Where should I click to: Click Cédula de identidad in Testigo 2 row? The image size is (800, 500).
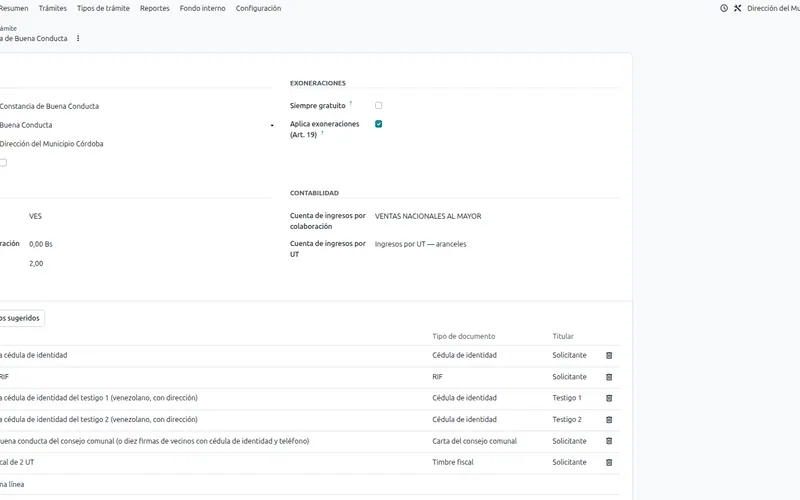point(464,419)
